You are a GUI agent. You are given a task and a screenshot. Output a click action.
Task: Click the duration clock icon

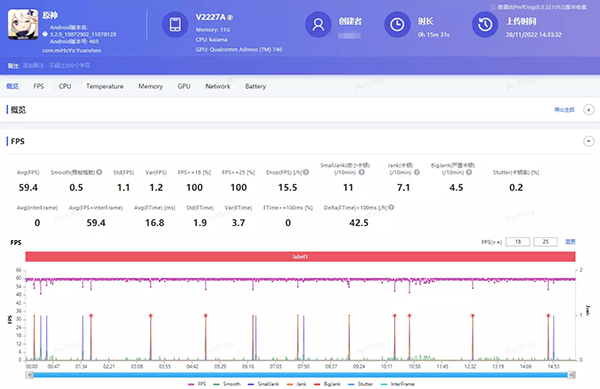coord(397,24)
